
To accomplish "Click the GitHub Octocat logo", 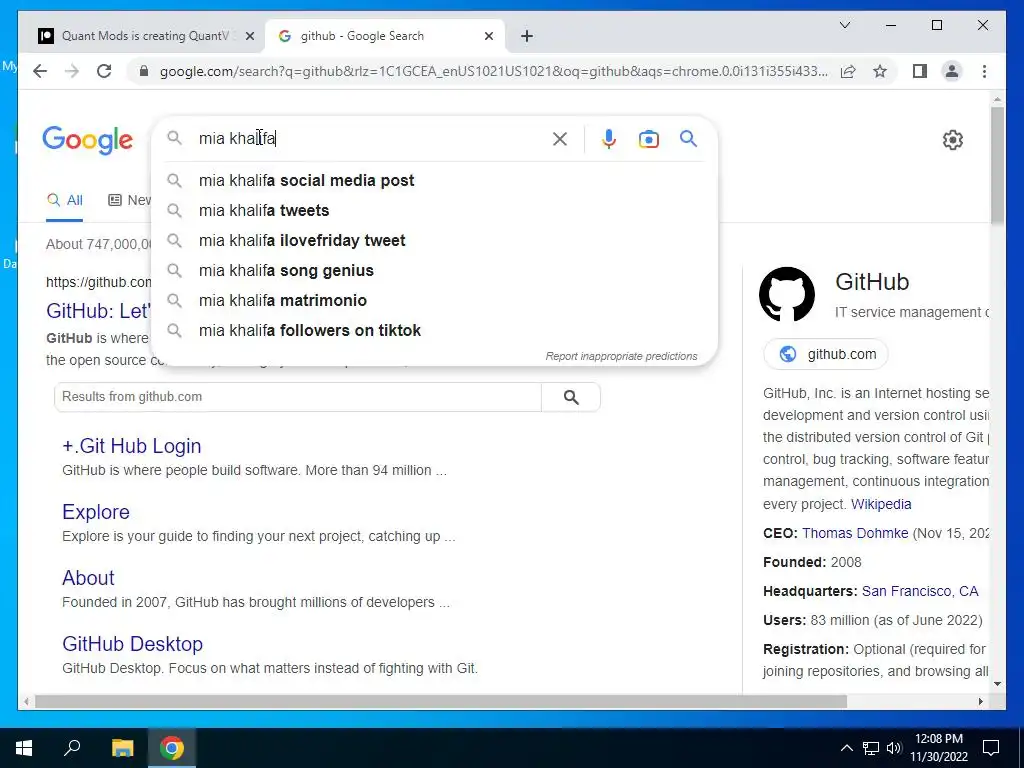I will coord(787,294).
